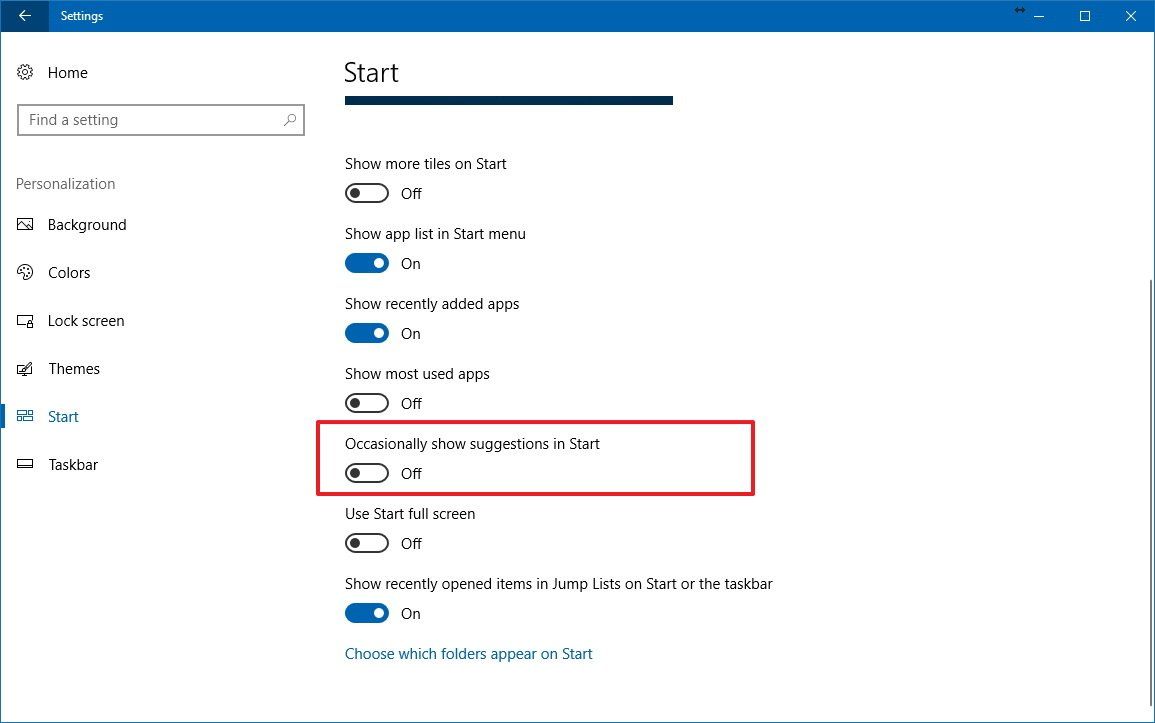The image size is (1155, 723).
Task: Click the back arrow at top left
Action: coord(22,16)
